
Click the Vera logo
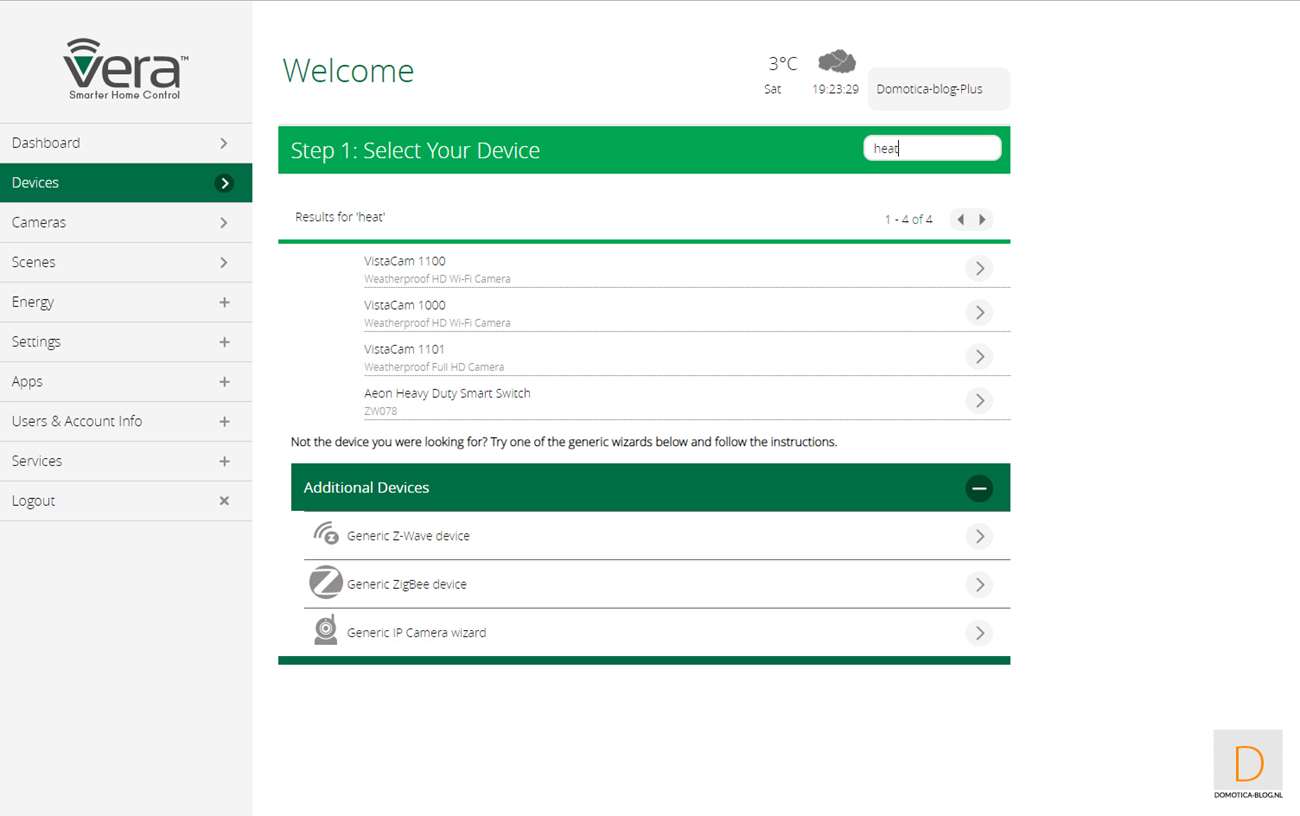tap(126, 68)
